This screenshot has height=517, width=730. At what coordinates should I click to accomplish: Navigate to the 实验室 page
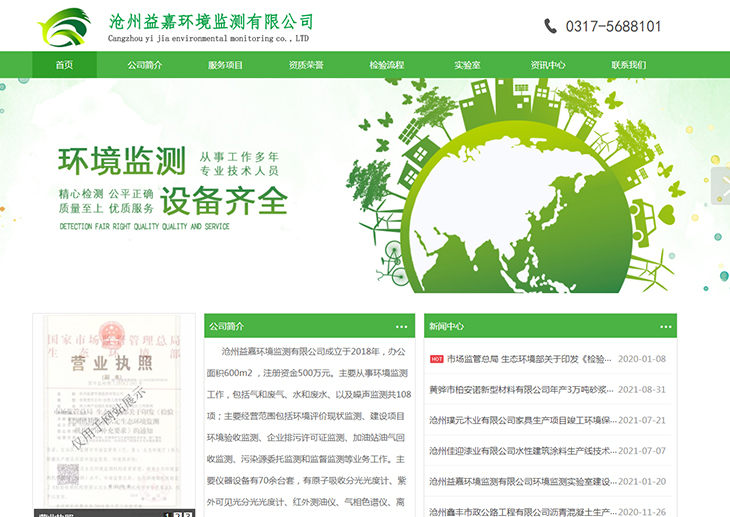tap(467, 65)
